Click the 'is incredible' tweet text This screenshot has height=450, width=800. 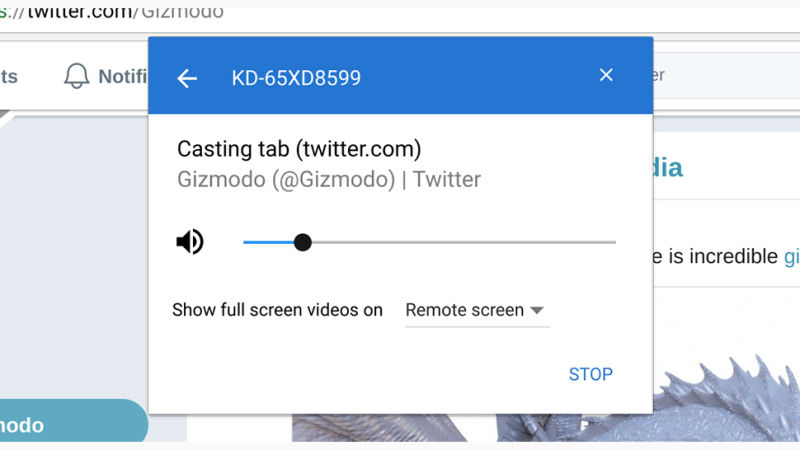pos(723,257)
